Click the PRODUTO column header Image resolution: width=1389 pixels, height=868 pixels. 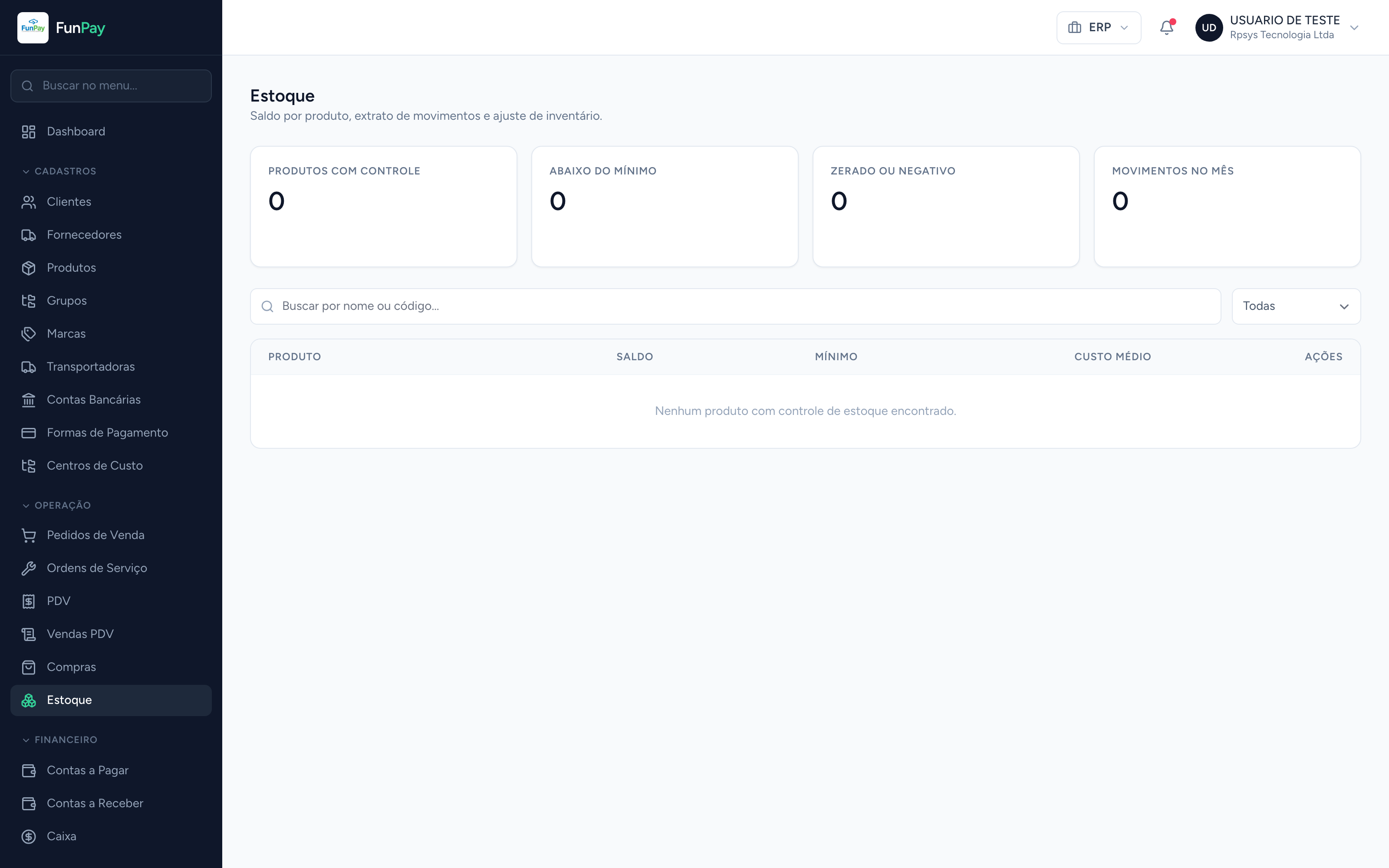point(294,357)
